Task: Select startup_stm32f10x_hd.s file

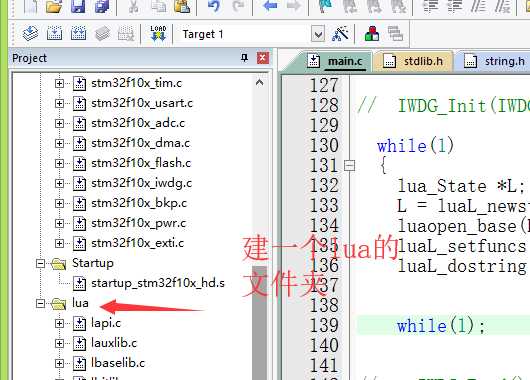Action: coord(158,283)
